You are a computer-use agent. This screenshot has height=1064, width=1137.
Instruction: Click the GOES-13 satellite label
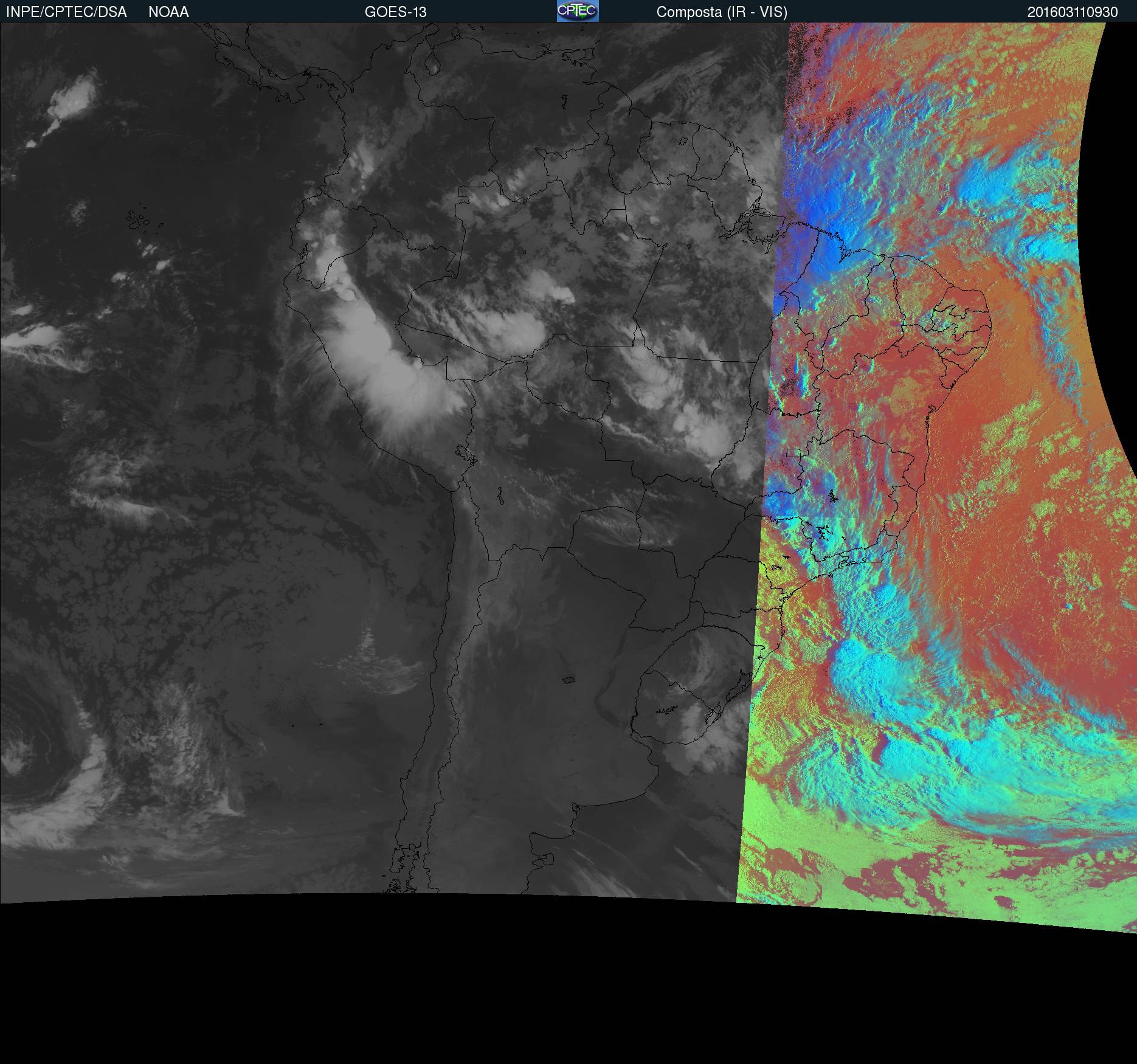click(396, 12)
